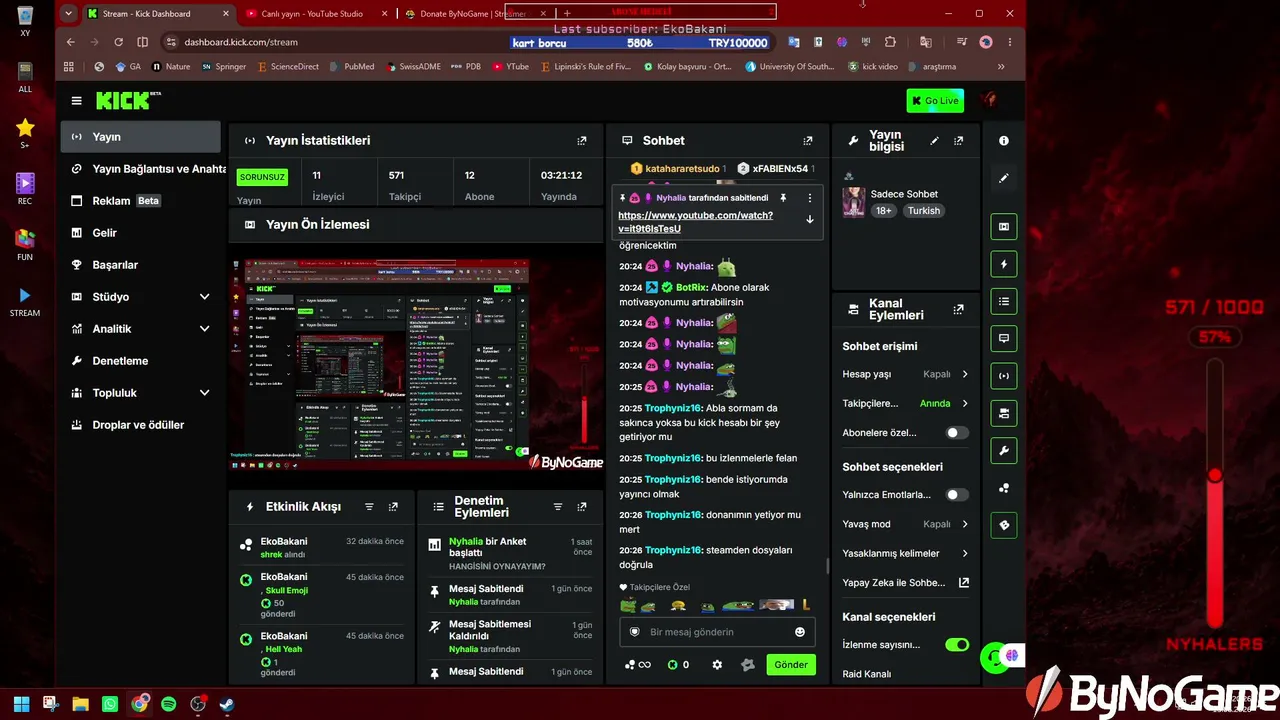Image resolution: width=1280 pixels, height=720 pixels.
Task: Click the info icon in right rail
Action: [1004, 141]
